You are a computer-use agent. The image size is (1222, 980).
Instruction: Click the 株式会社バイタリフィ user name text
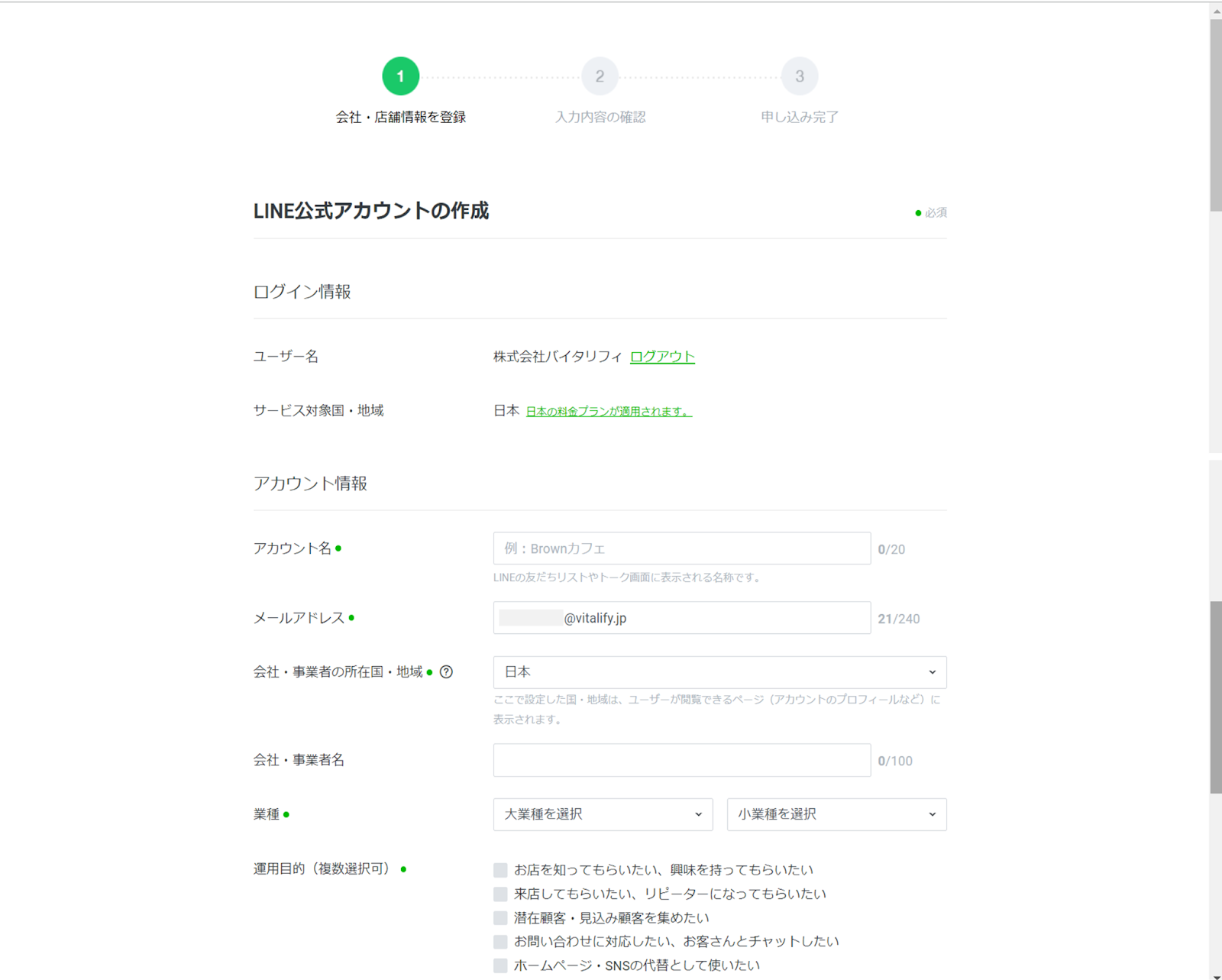tap(558, 357)
